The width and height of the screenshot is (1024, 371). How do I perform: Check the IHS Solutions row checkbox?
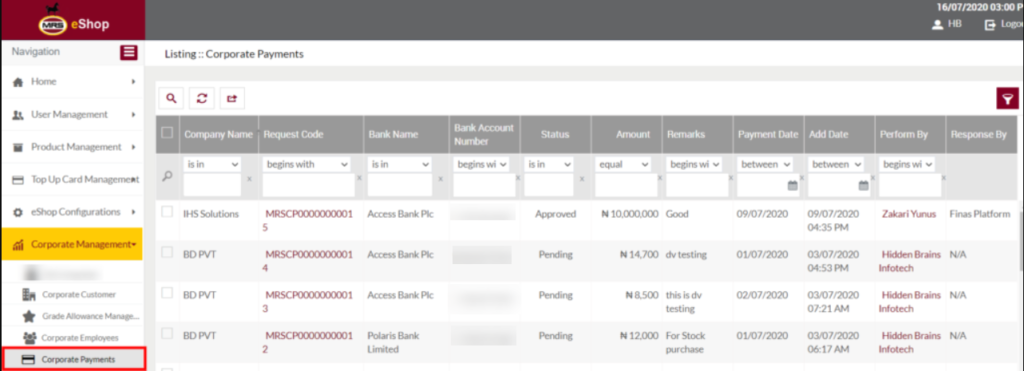[167, 212]
